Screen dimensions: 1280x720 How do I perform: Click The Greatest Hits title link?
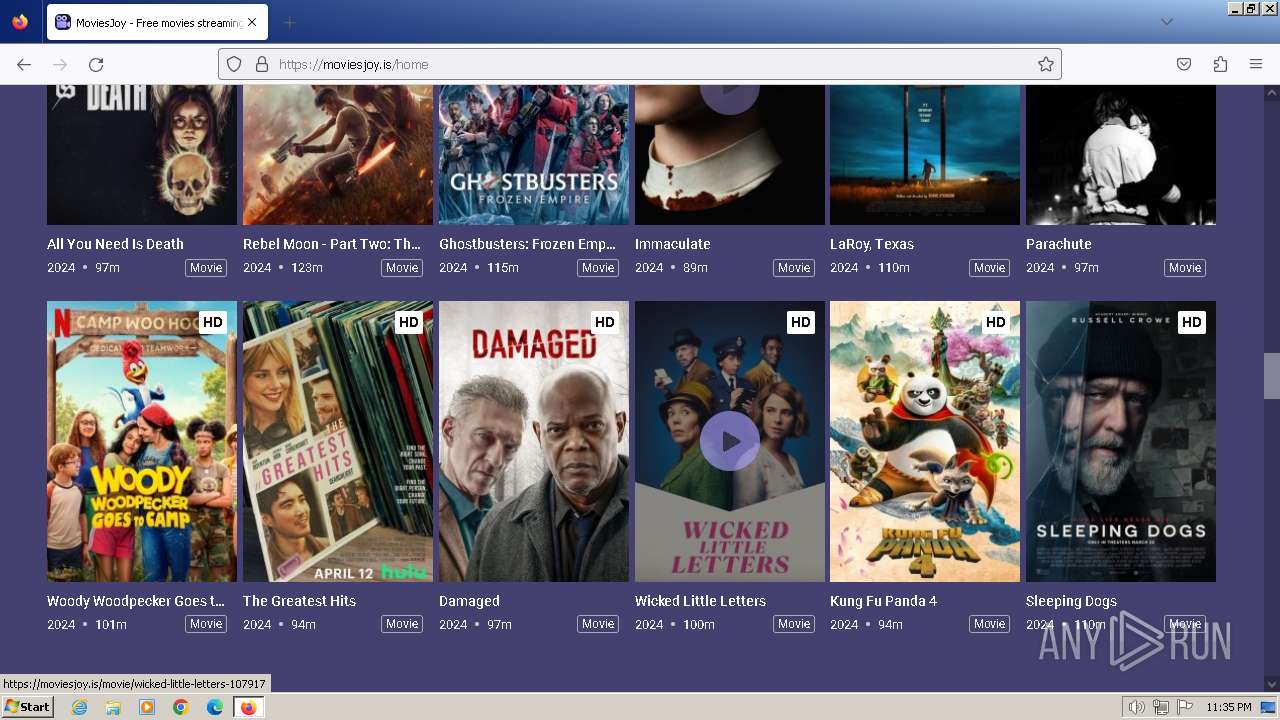pos(299,601)
